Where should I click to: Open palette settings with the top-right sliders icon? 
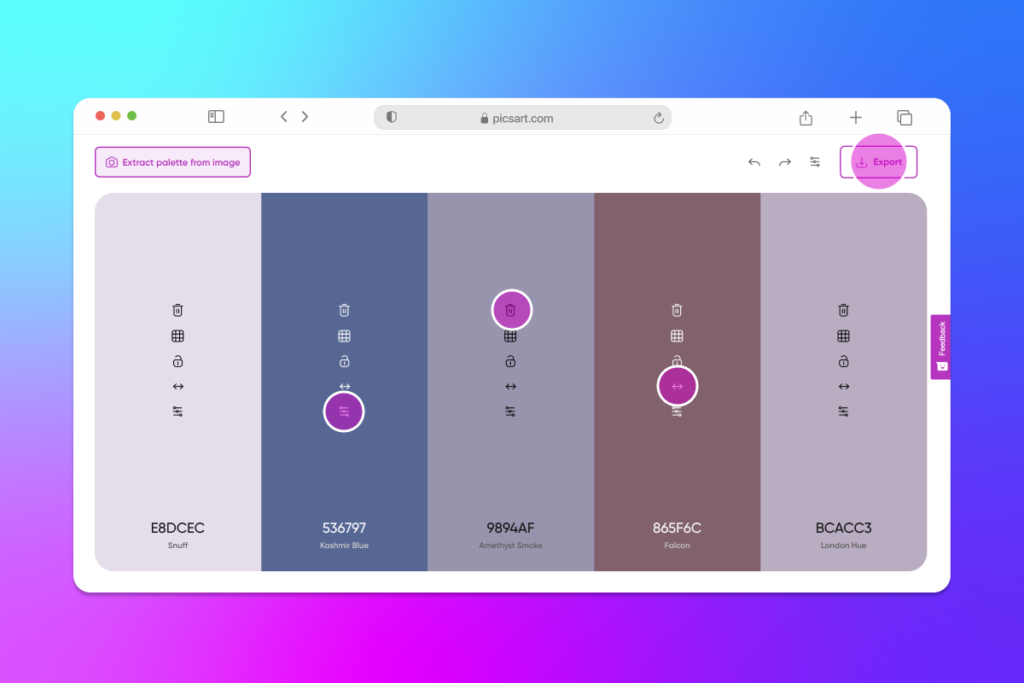click(814, 161)
